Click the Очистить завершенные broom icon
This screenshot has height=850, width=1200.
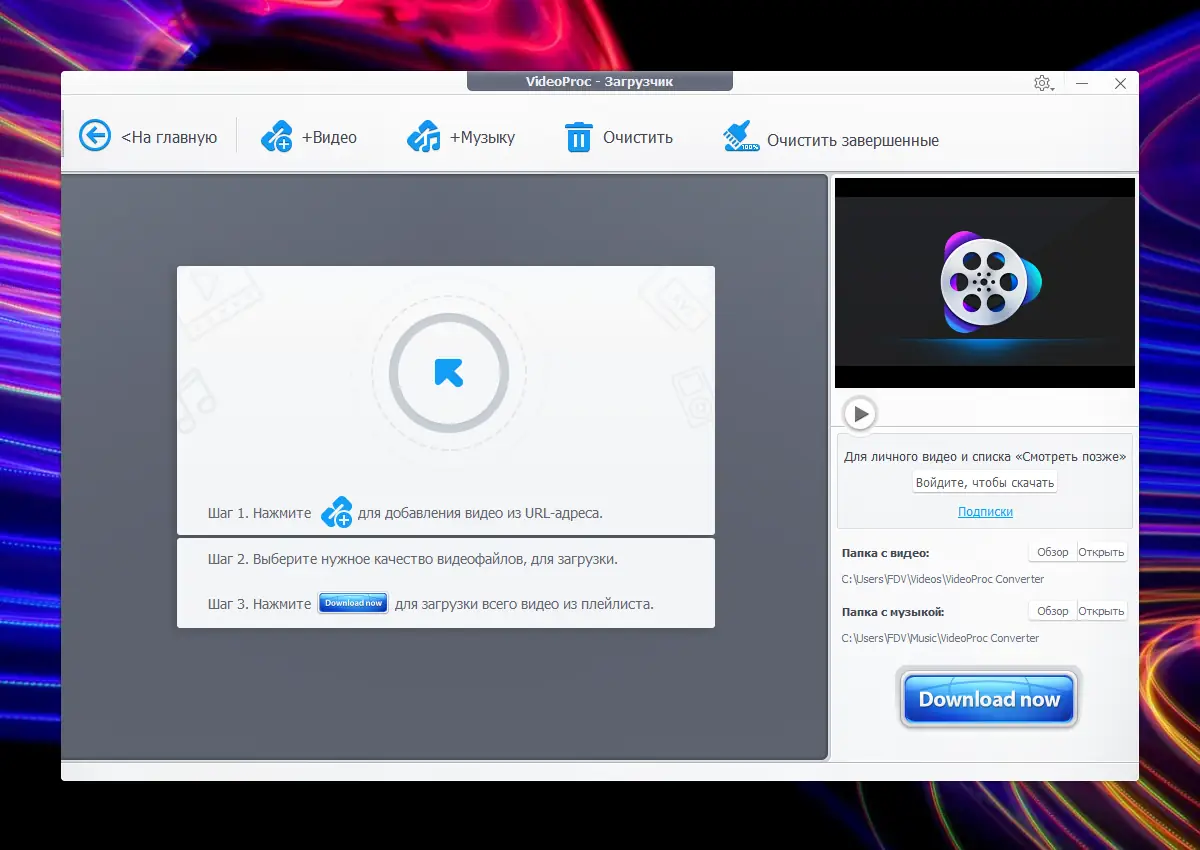coord(740,137)
